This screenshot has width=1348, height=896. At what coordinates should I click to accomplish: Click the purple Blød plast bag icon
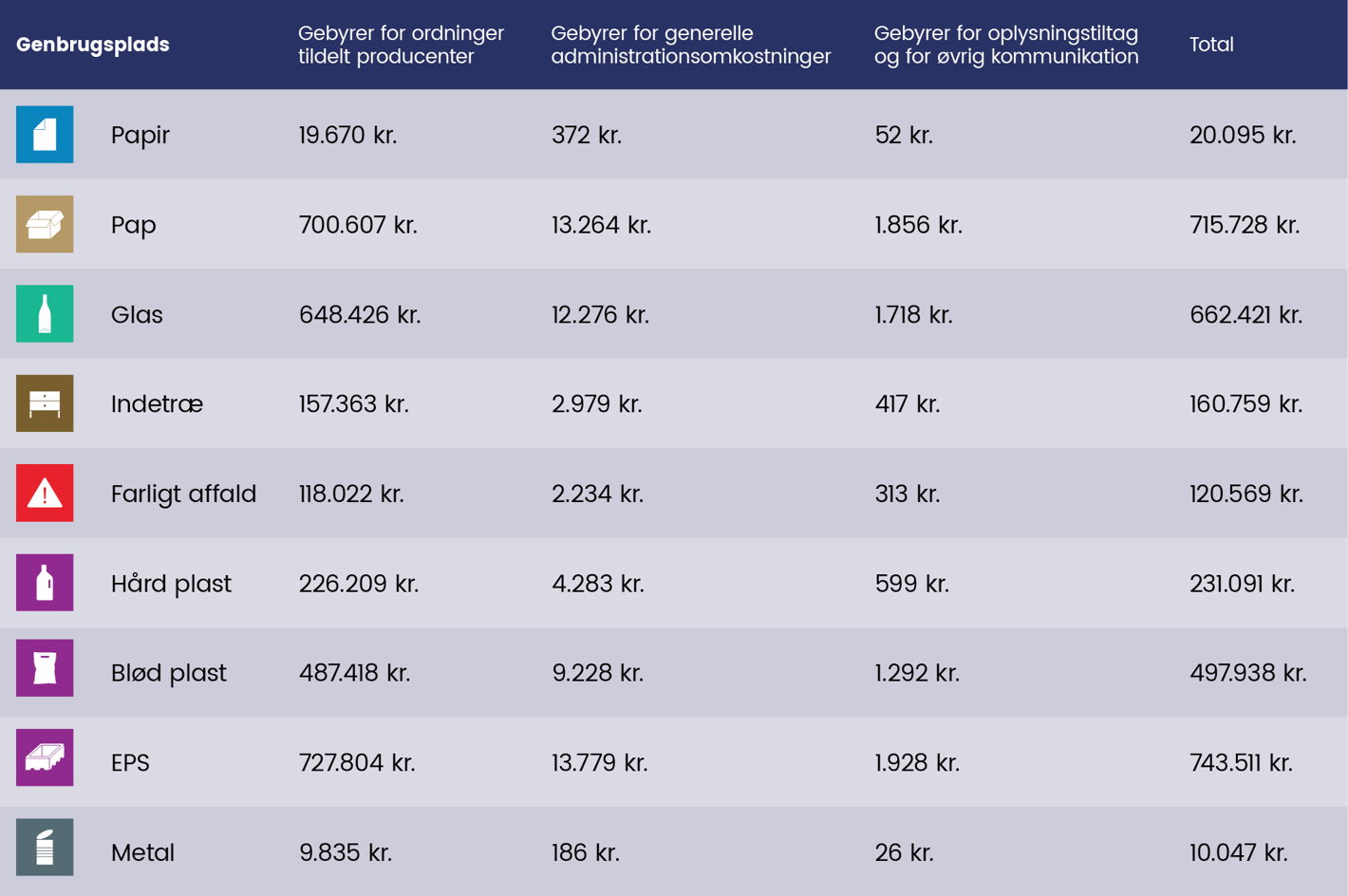click(45, 668)
